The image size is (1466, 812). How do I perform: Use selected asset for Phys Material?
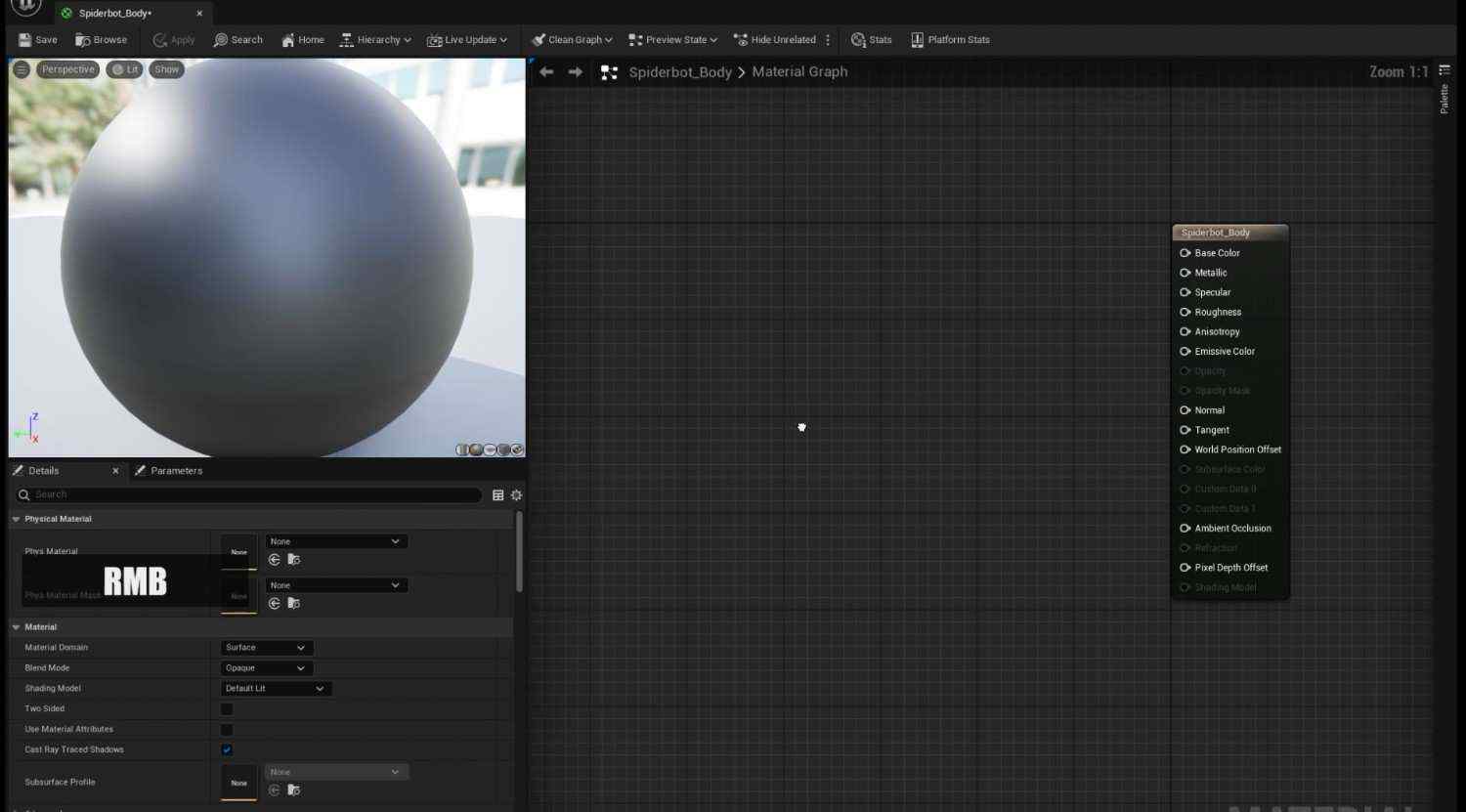274,560
